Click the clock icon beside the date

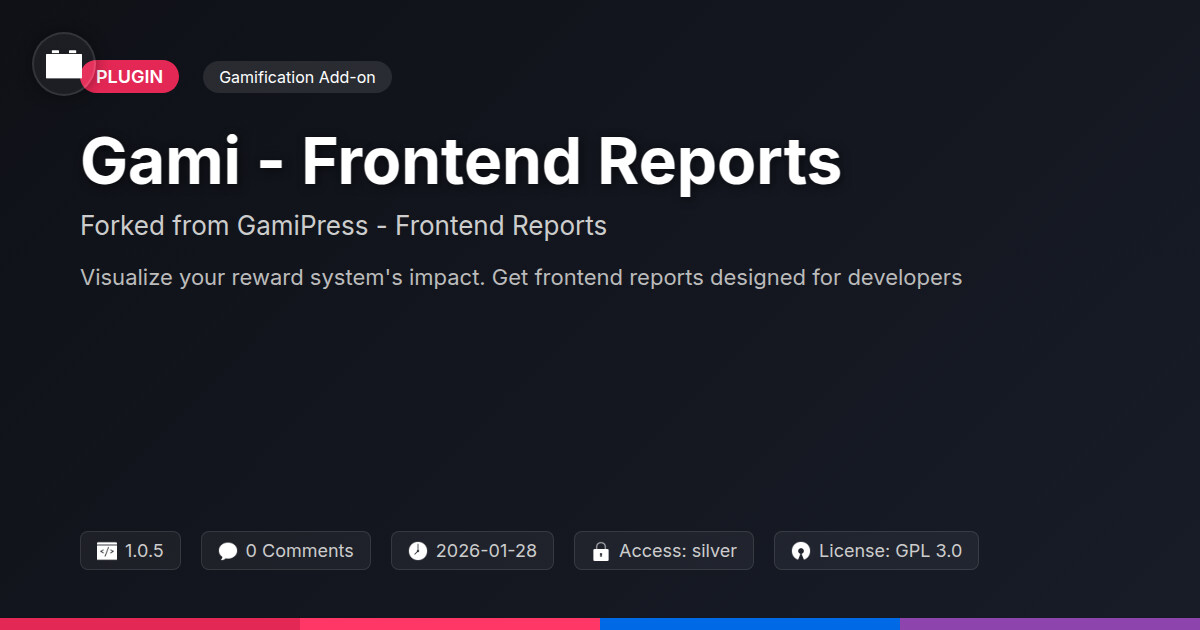(x=418, y=551)
